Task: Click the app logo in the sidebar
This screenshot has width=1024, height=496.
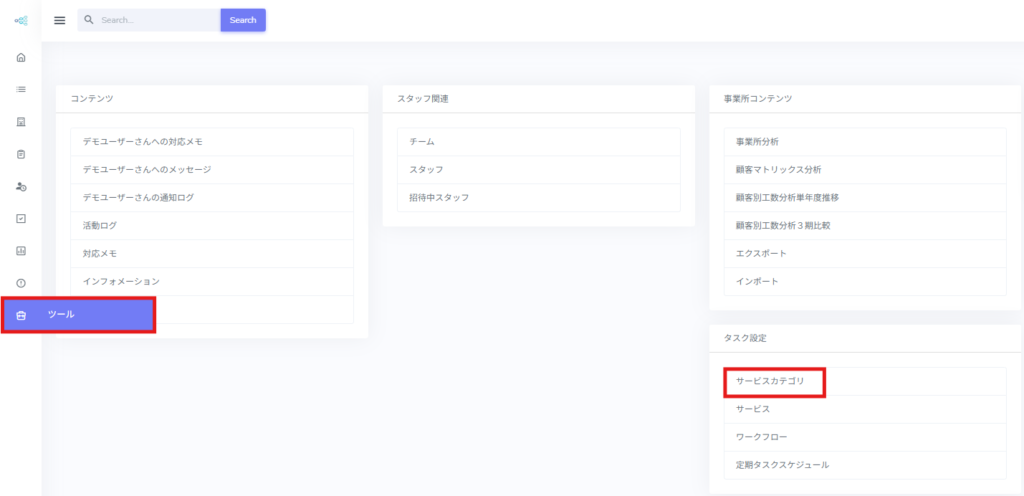Action: 20,21
